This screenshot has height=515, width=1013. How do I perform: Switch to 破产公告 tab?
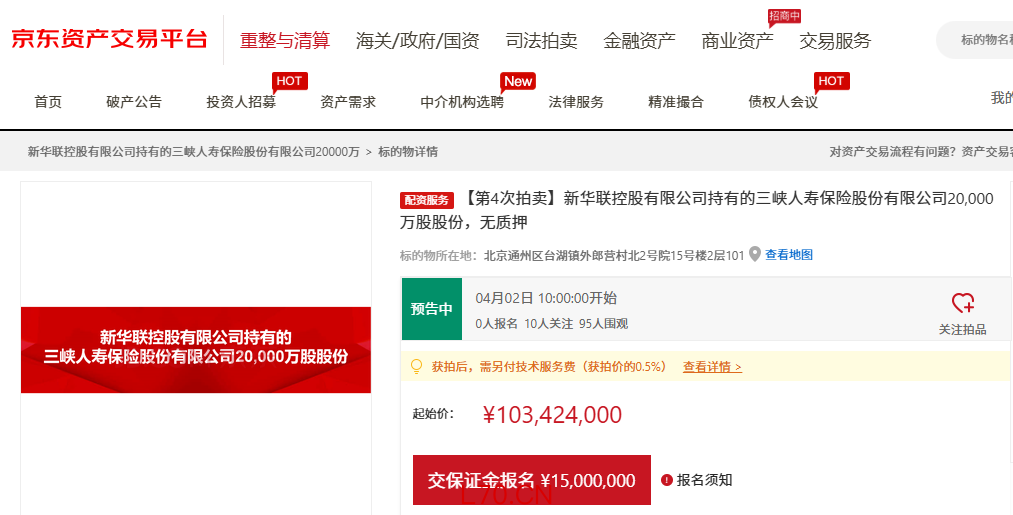(x=134, y=101)
